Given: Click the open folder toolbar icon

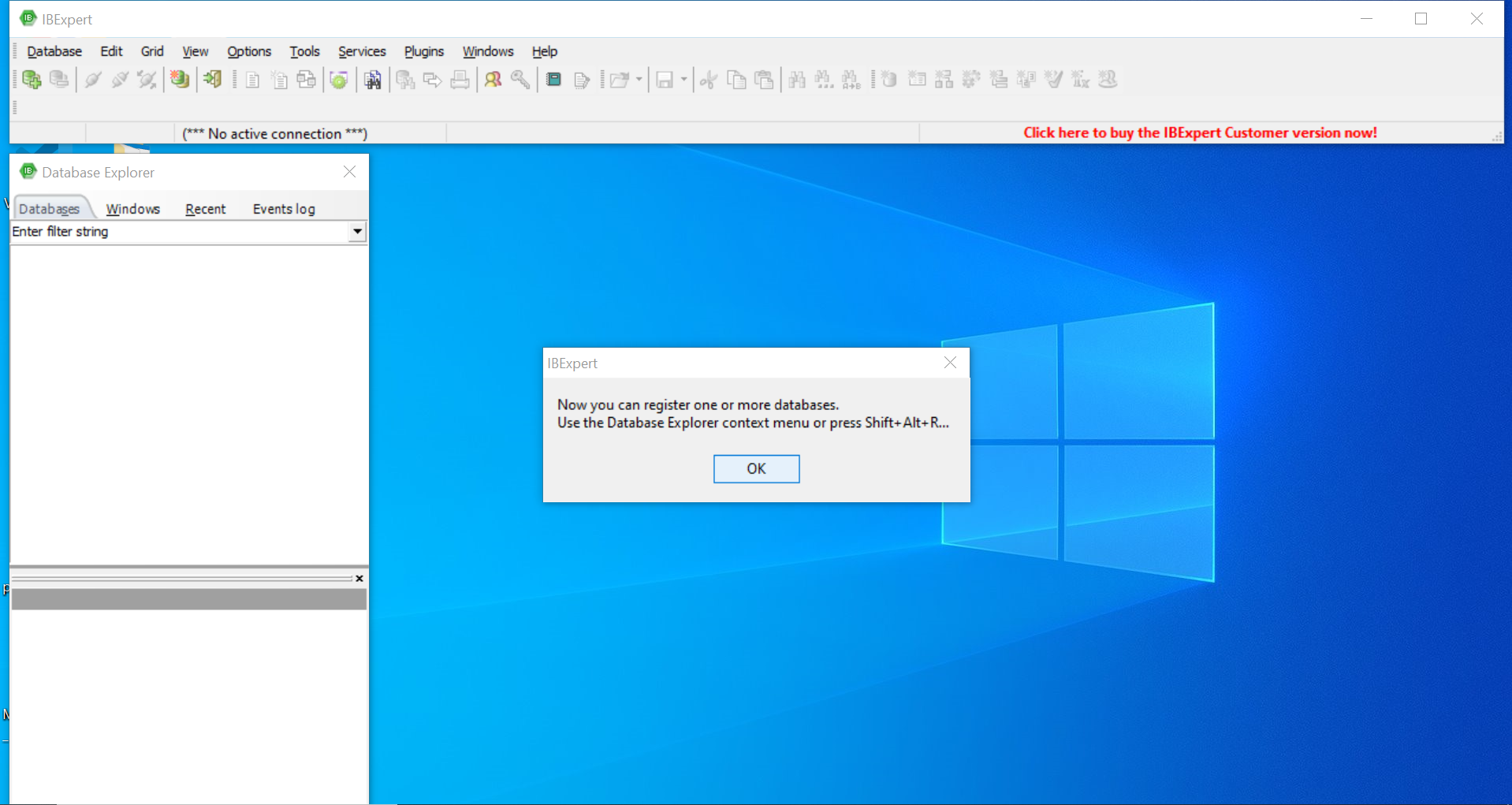Looking at the screenshot, I should tap(620, 80).
